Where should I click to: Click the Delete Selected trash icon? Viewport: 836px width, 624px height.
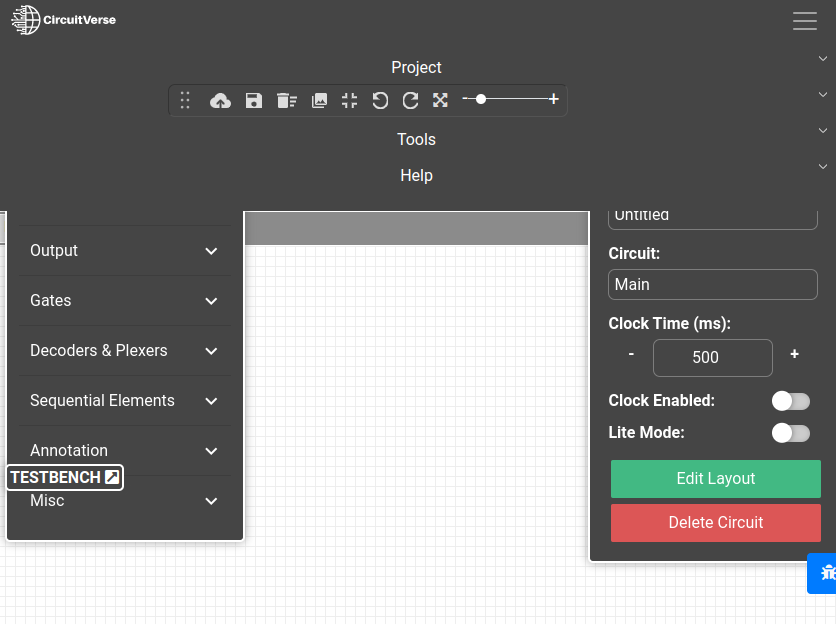[287, 100]
